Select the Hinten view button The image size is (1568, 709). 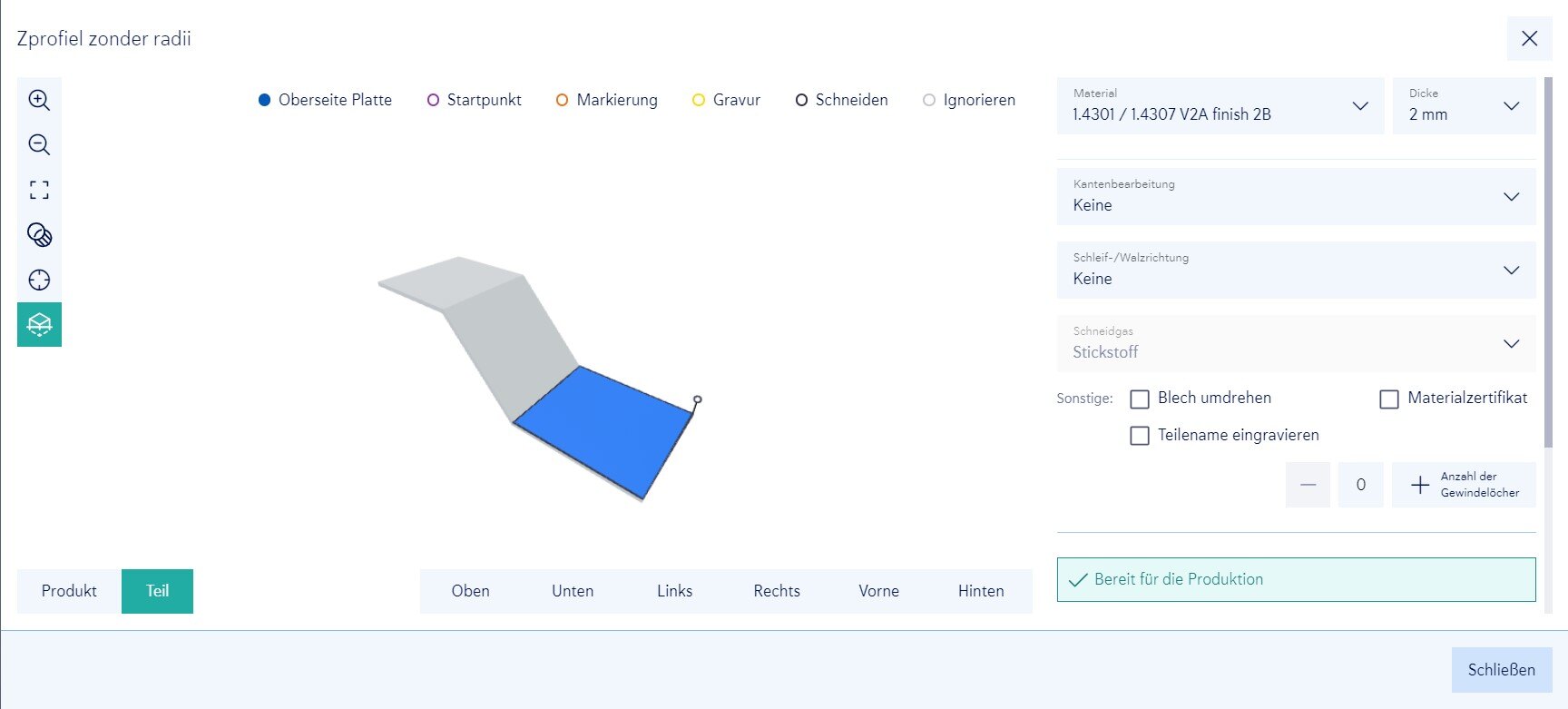(x=981, y=591)
